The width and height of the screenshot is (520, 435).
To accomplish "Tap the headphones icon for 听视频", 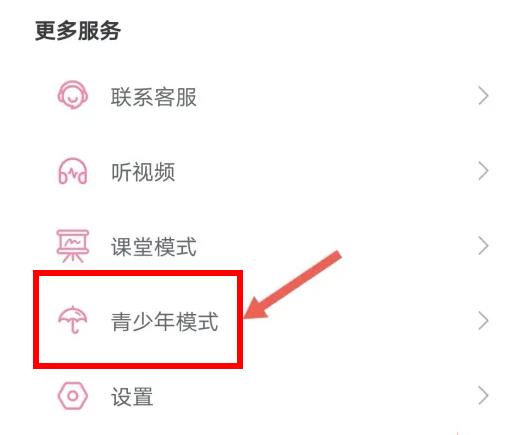I will 73,171.
